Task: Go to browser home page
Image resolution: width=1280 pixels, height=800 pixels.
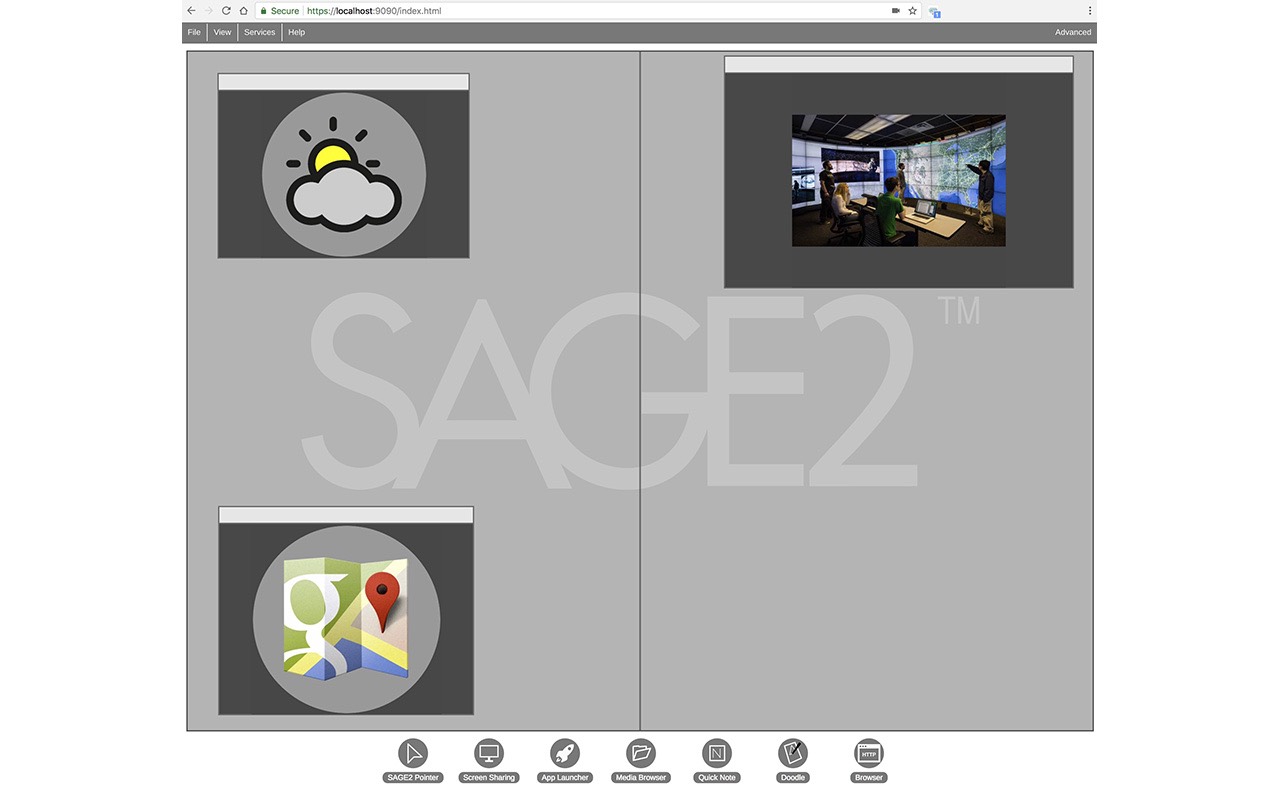Action: click(243, 11)
